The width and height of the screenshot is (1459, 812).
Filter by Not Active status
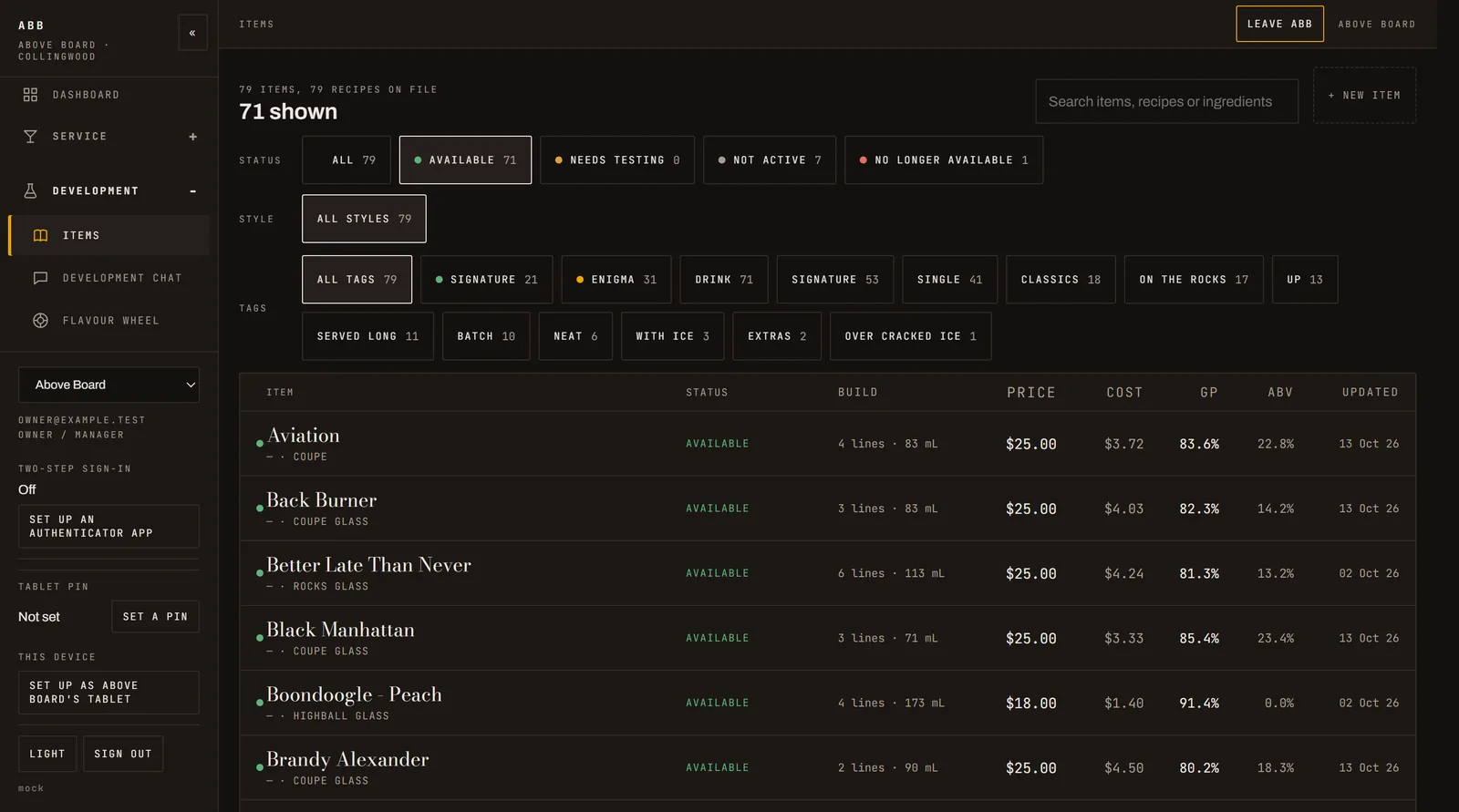click(770, 160)
